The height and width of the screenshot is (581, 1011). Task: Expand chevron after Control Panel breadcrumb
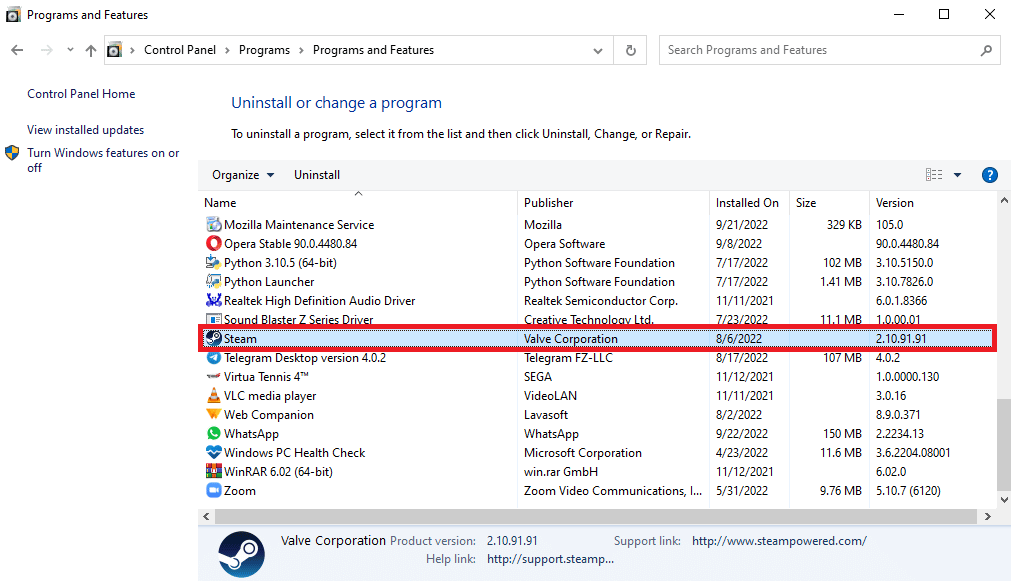point(227,50)
